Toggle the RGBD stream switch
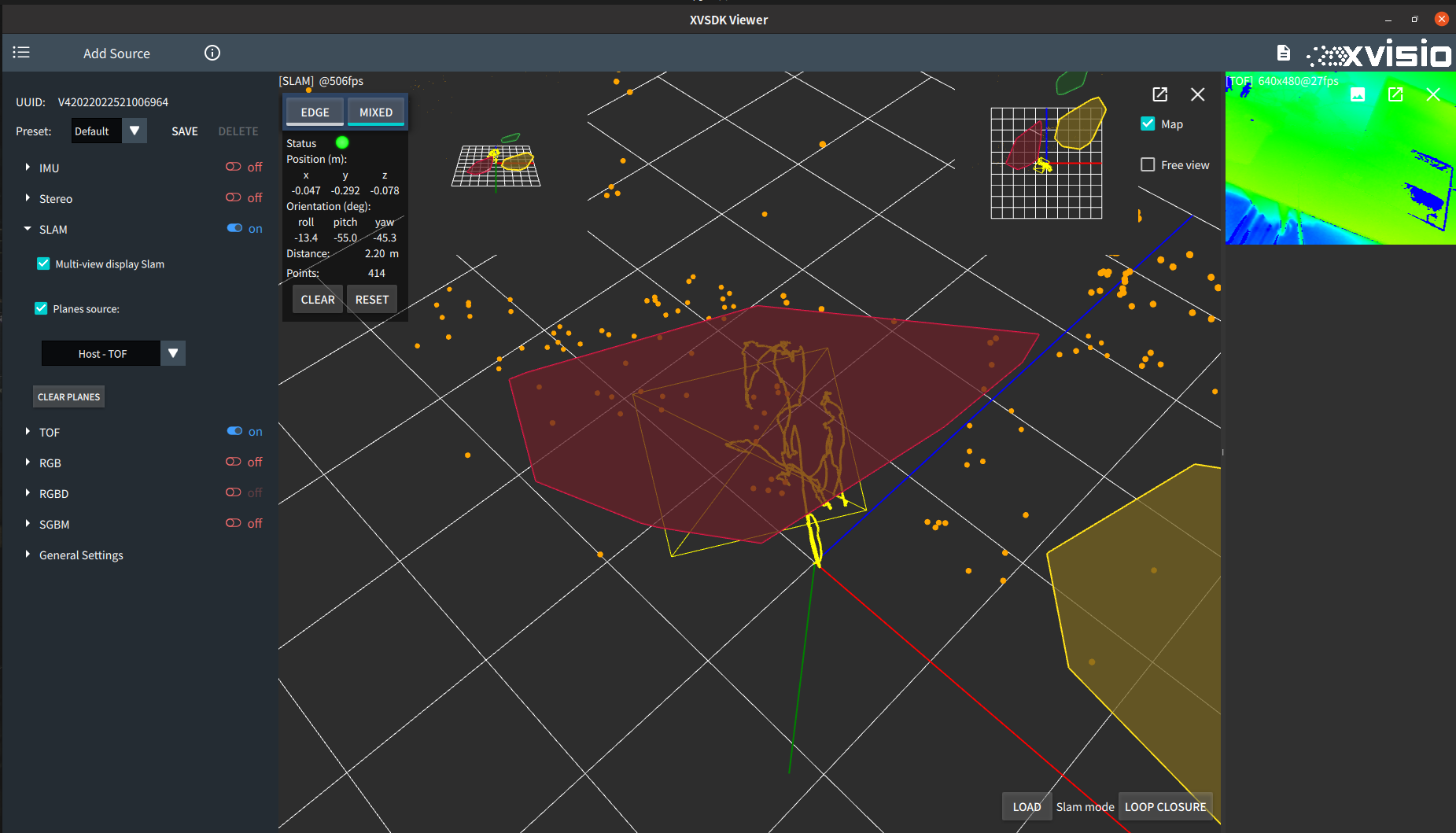Image resolution: width=1456 pixels, height=833 pixels. (234, 492)
